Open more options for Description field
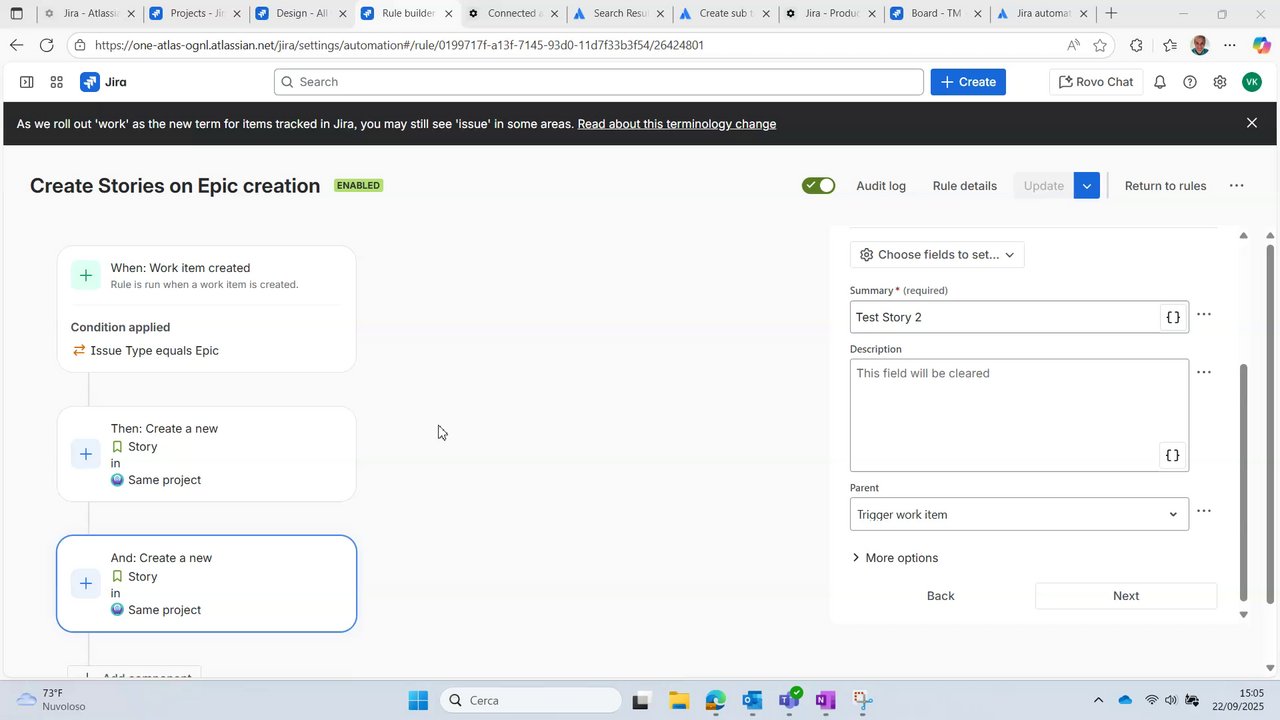 pyautogui.click(x=1204, y=372)
